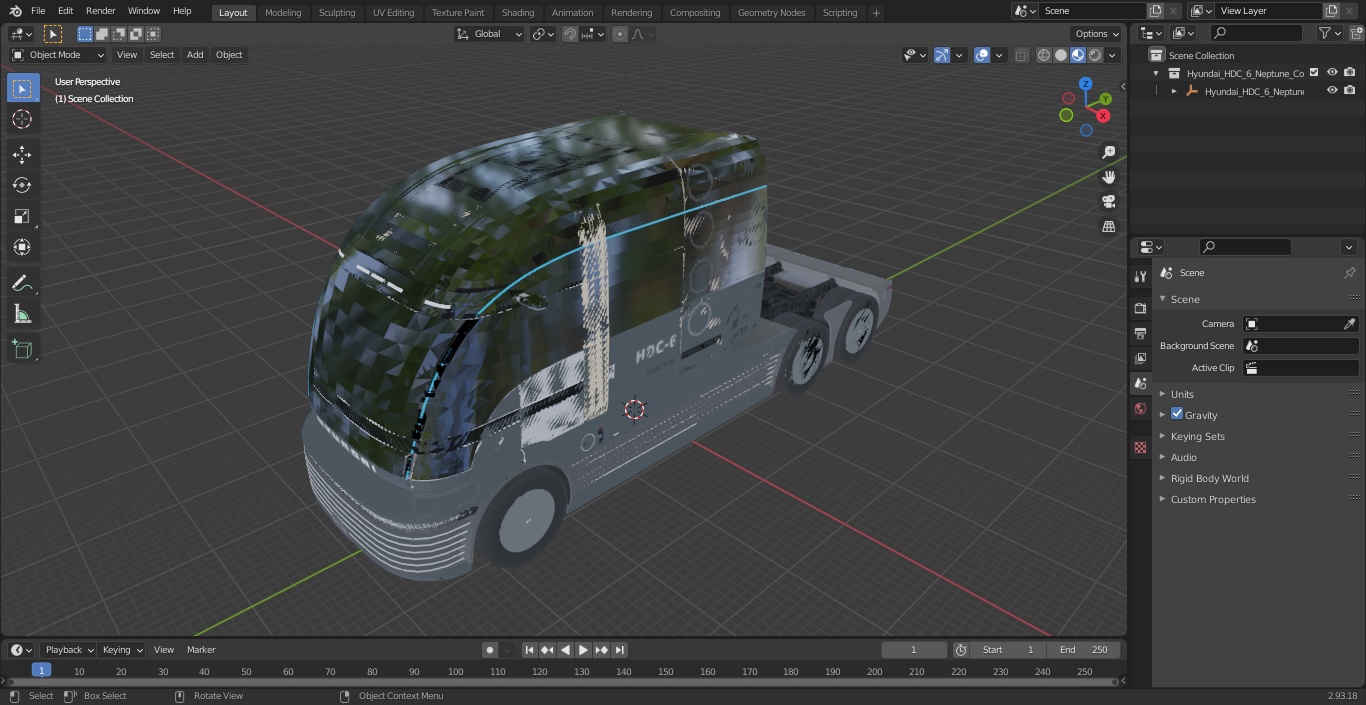Screen dimensions: 1366x705
Task: Select the Measure tool
Action: point(22,314)
